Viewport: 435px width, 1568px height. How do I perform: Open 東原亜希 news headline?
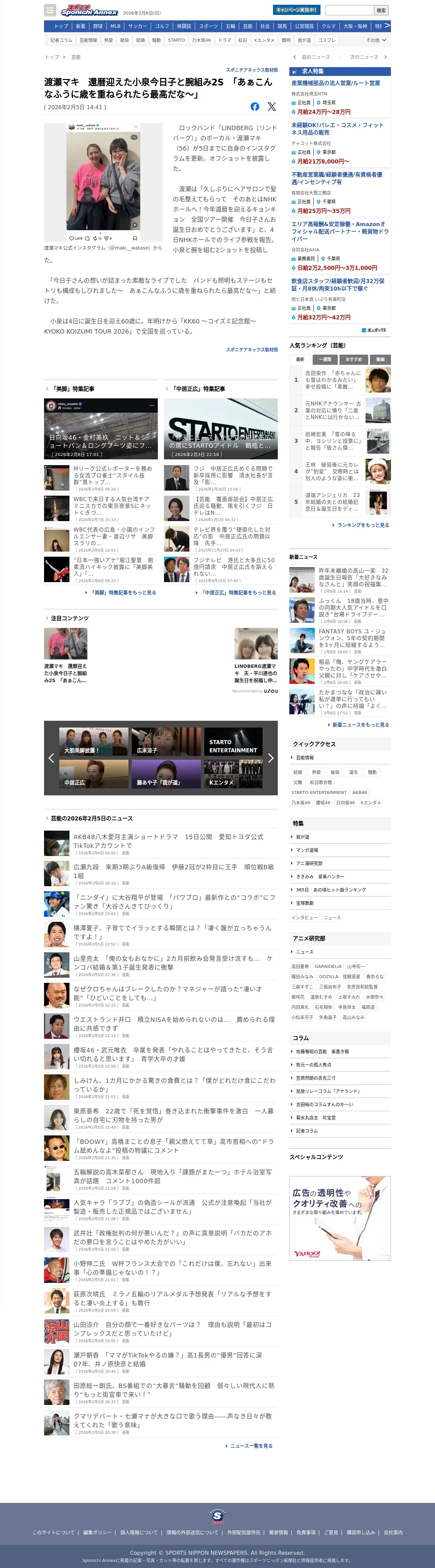(x=173, y=1115)
